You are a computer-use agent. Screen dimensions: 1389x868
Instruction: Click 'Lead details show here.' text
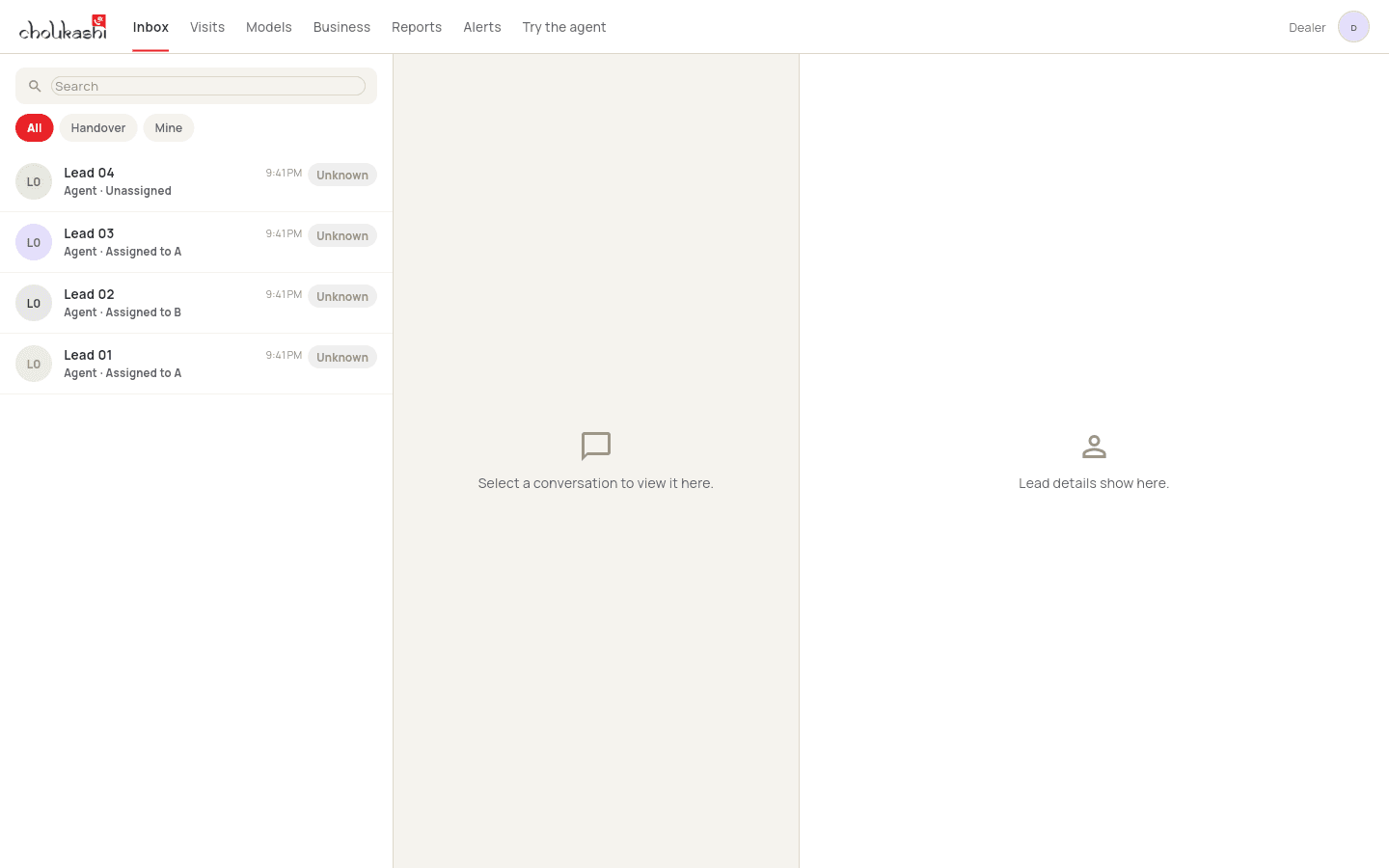click(1094, 483)
